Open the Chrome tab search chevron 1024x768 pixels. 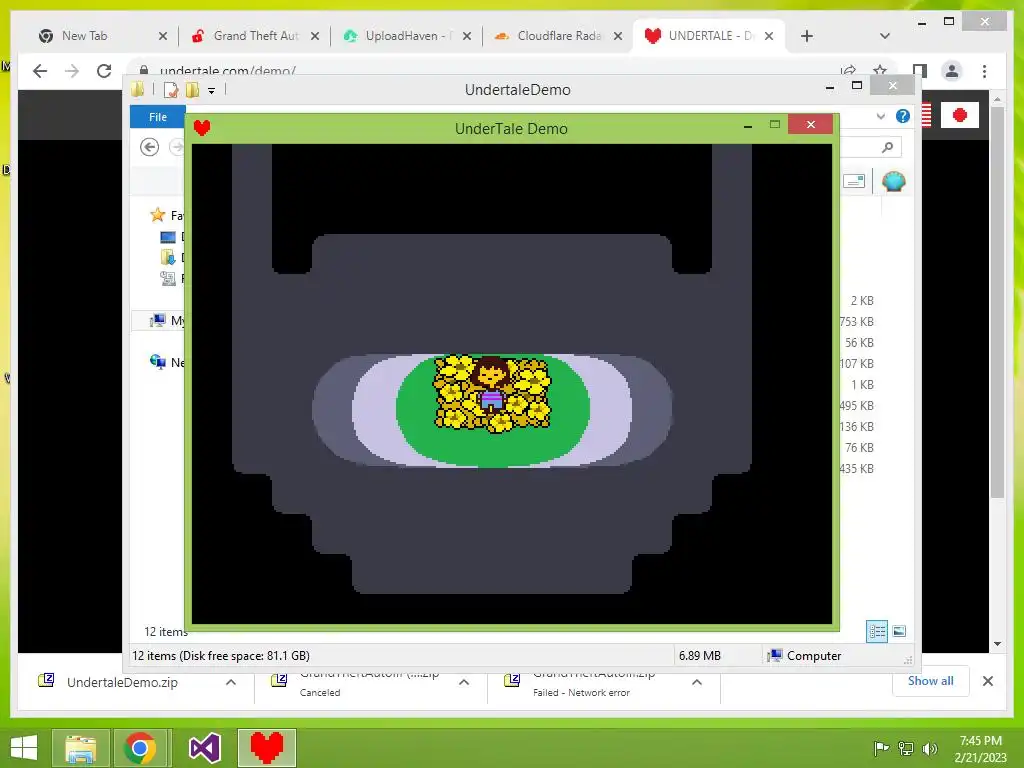point(885,36)
